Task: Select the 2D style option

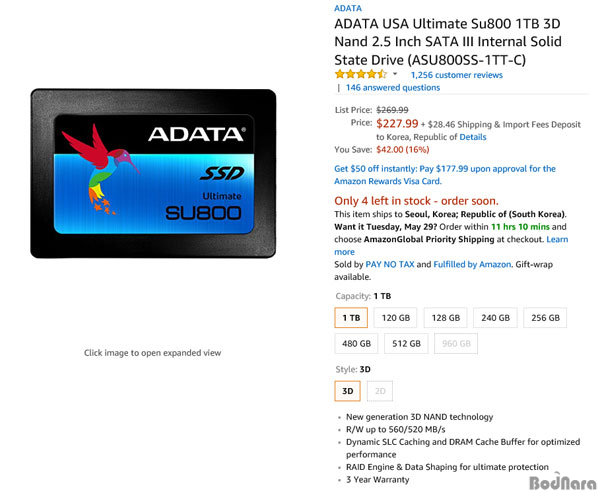Action: 380,391
